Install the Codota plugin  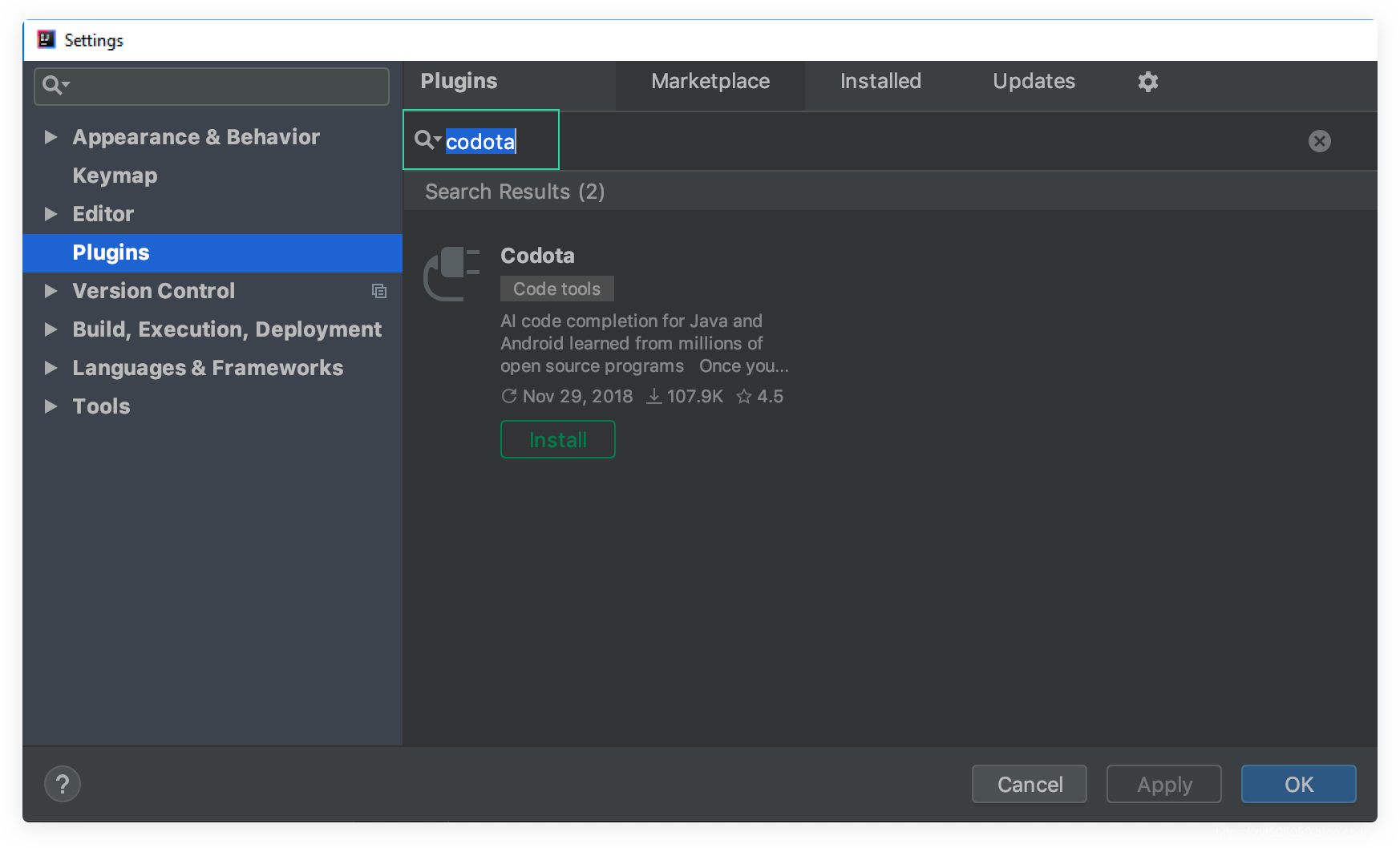[x=557, y=439]
